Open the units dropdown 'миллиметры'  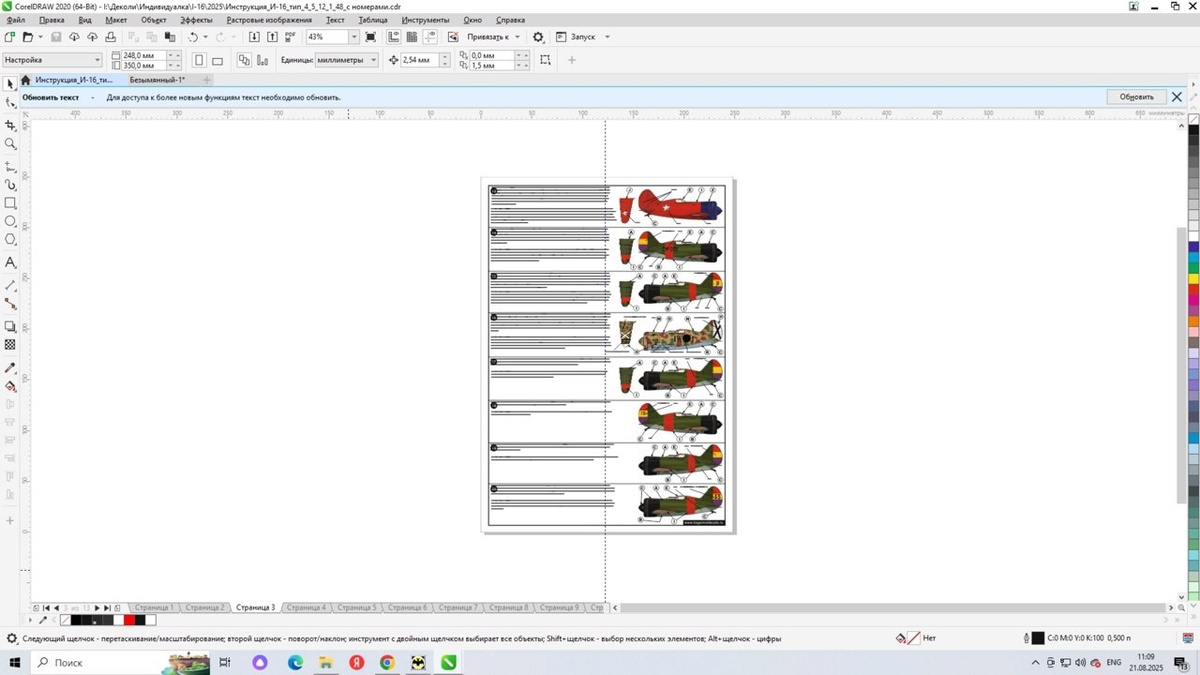[347, 60]
